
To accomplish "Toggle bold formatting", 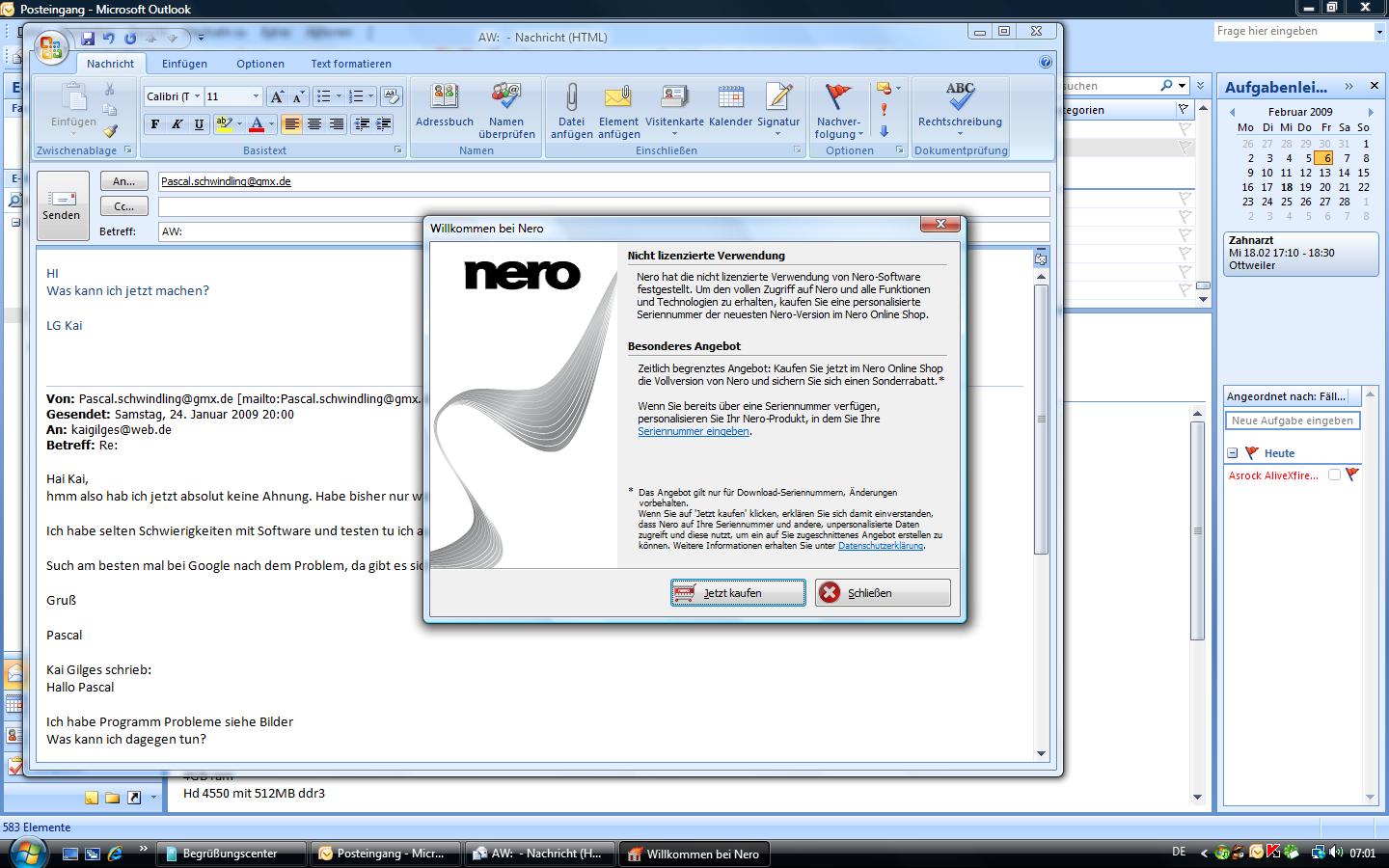I will [x=154, y=124].
